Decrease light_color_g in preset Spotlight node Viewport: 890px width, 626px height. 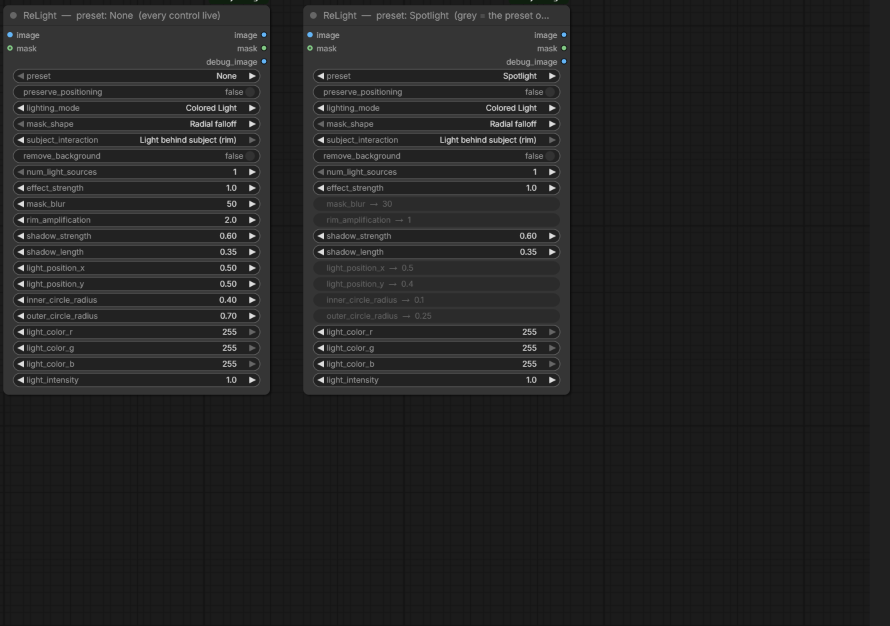(x=321, y=348)
